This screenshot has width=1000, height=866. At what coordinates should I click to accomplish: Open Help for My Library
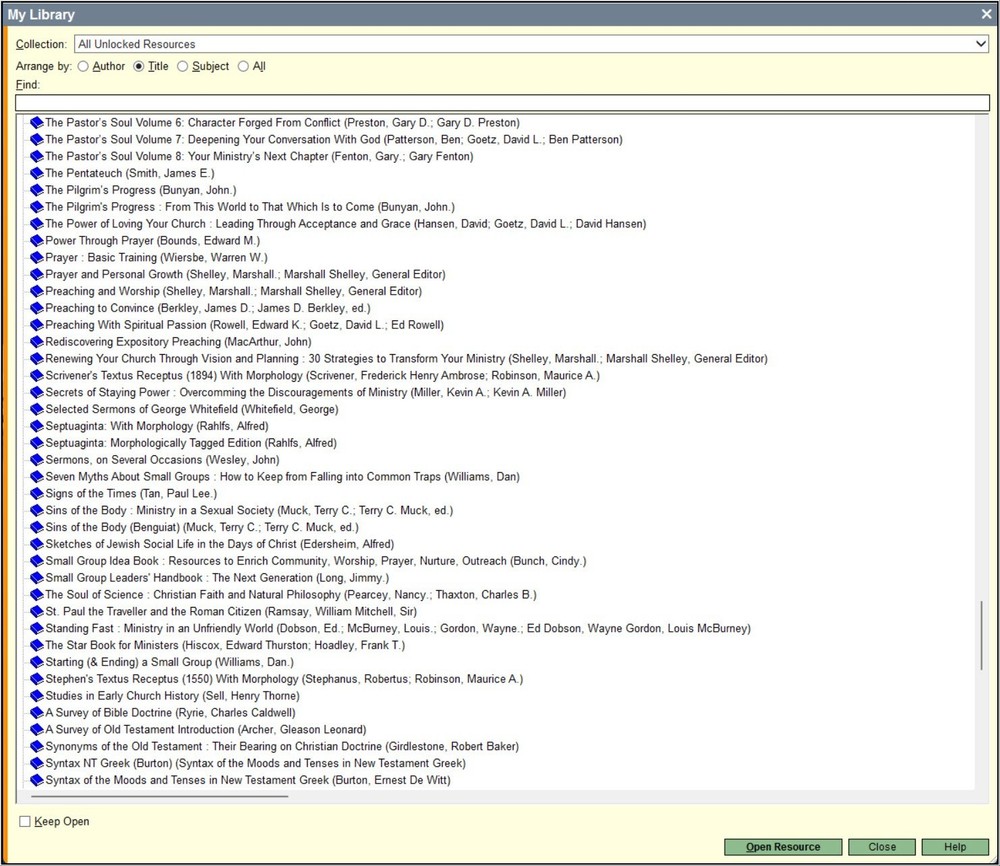pos(955,847)
